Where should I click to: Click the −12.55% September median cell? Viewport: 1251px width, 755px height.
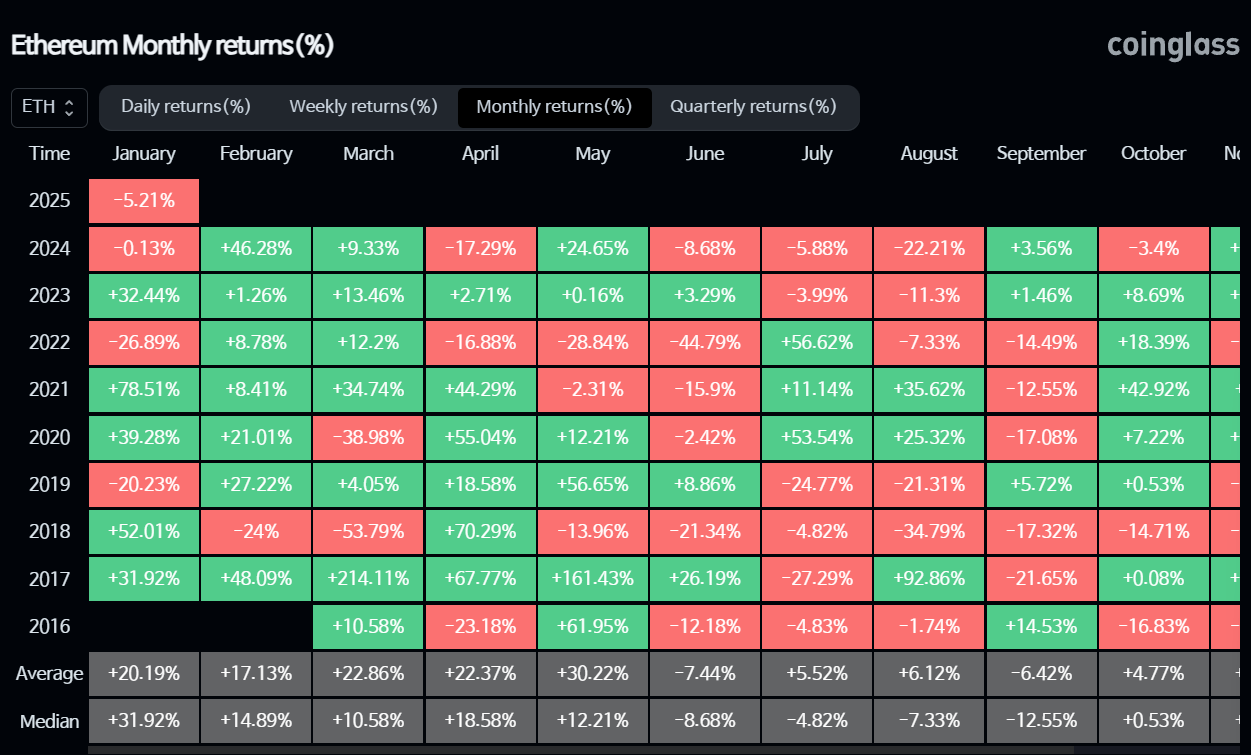point(1041,721)
